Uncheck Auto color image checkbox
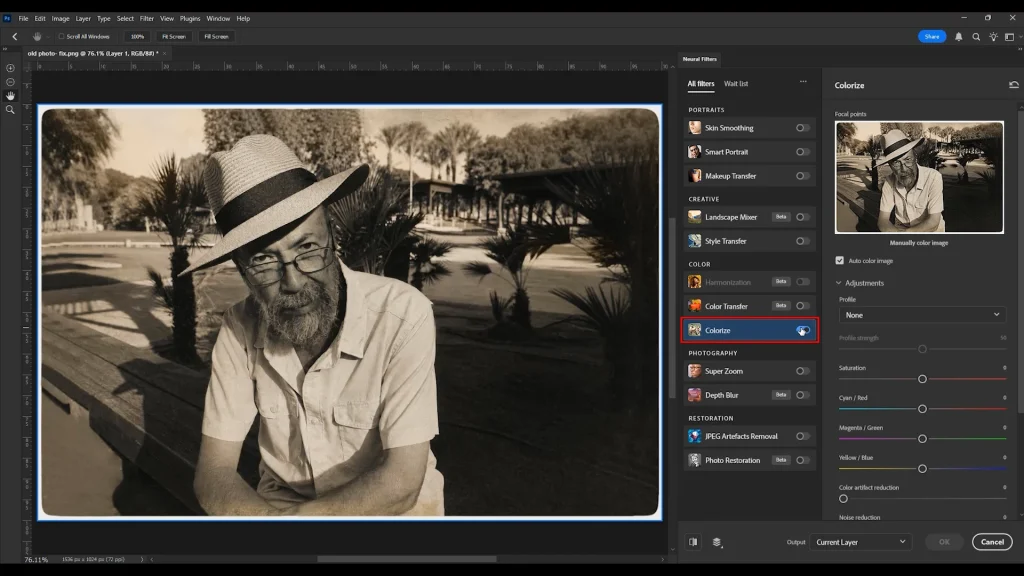The height and width of the screenshot is (576, 1024). click(840, 261)
